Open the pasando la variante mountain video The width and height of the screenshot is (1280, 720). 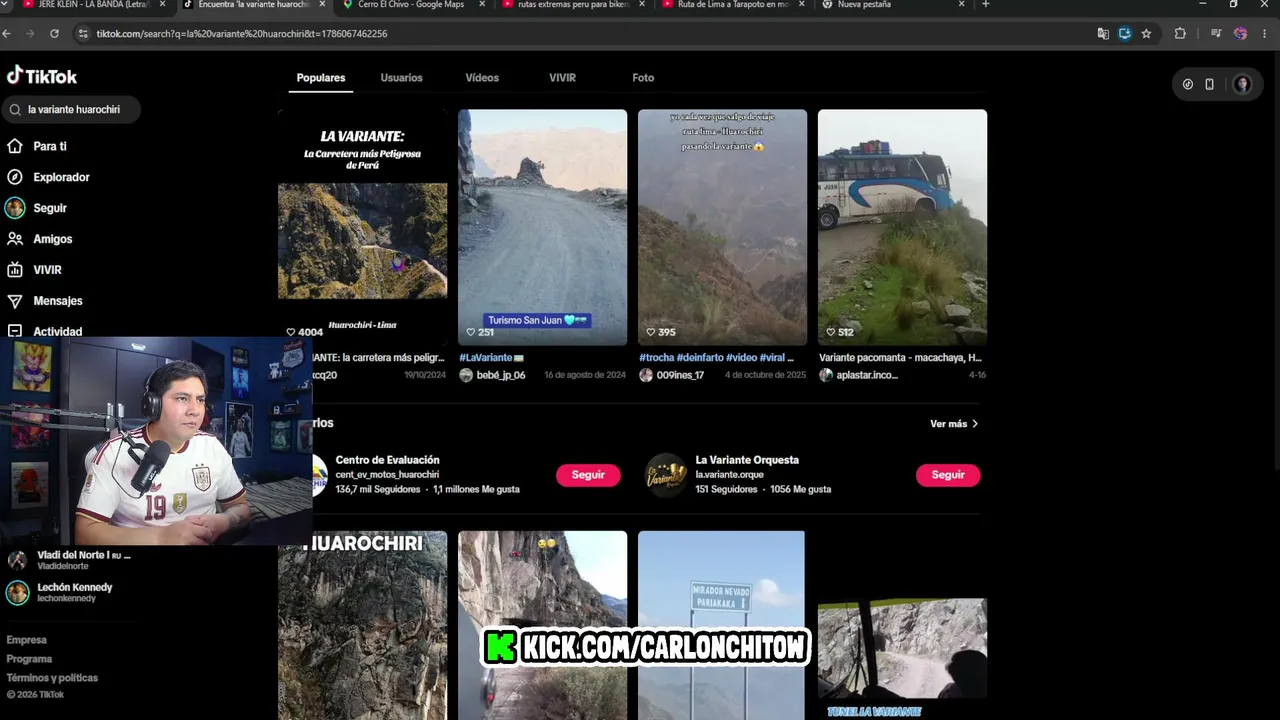click(722, 227)
